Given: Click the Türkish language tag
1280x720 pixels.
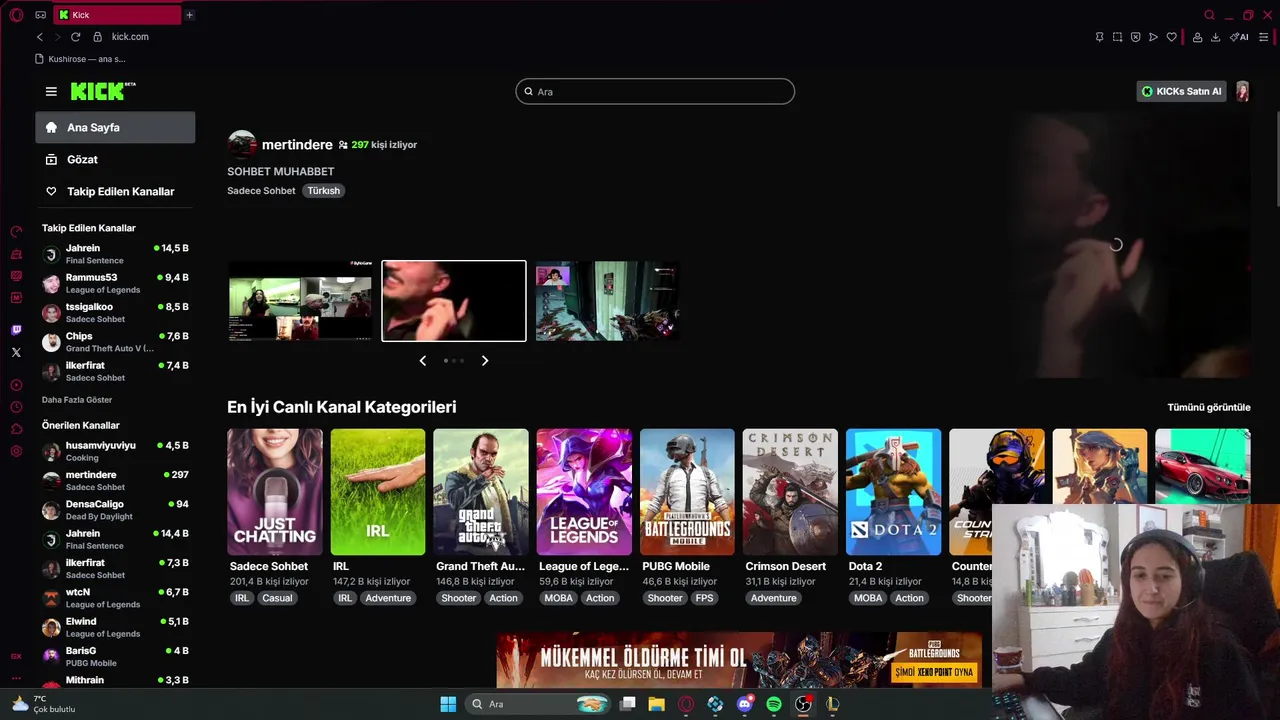Looking at the screenshot, I should coord(323,190).
